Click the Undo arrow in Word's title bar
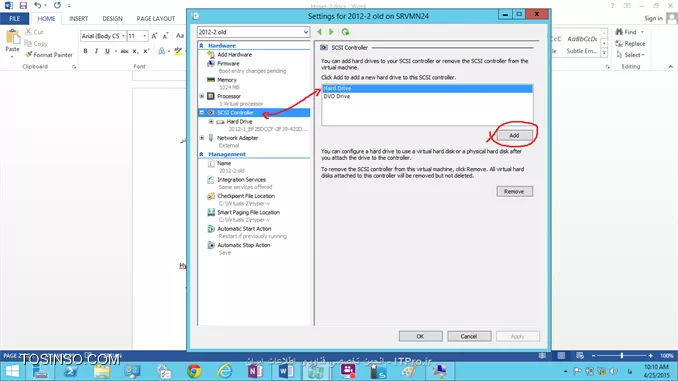The height and width of the screenshot is (381, 678). pyautogui.click(x=38, y=6)
